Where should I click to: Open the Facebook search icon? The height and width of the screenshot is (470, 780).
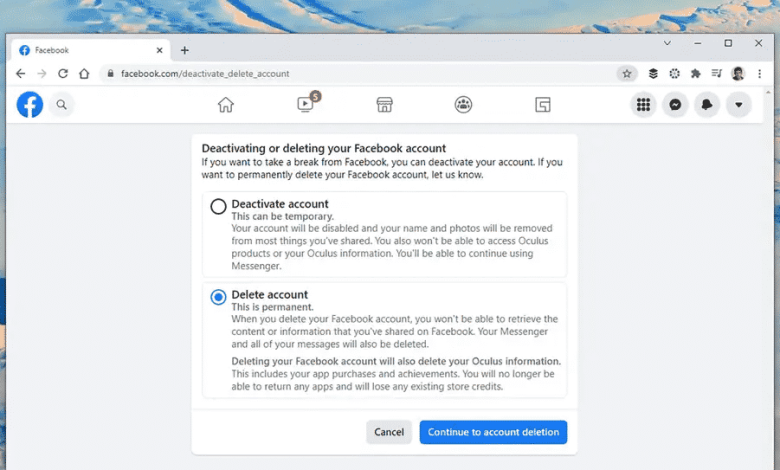62,104
